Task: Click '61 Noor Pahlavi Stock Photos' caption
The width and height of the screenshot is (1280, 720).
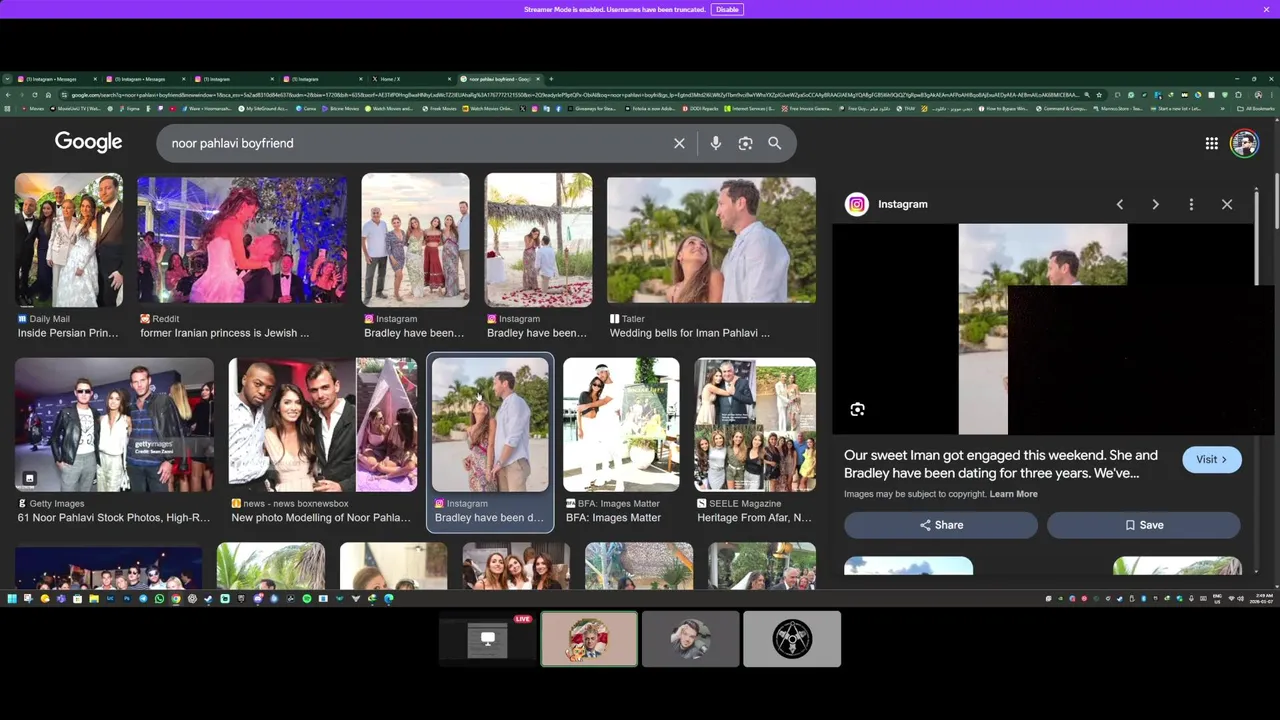Action: click(114, 518)
